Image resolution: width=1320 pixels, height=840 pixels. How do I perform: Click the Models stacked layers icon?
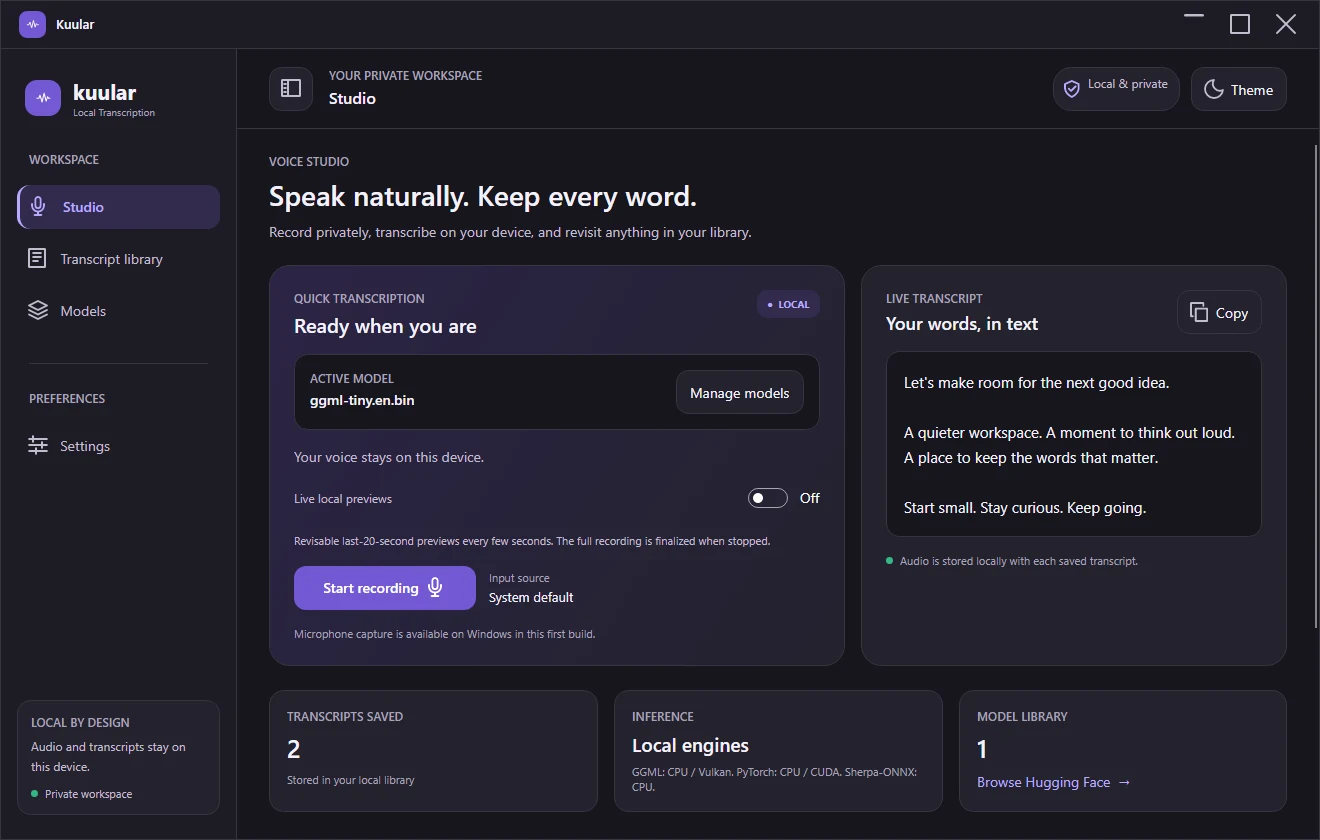click(x=38, y=311)
